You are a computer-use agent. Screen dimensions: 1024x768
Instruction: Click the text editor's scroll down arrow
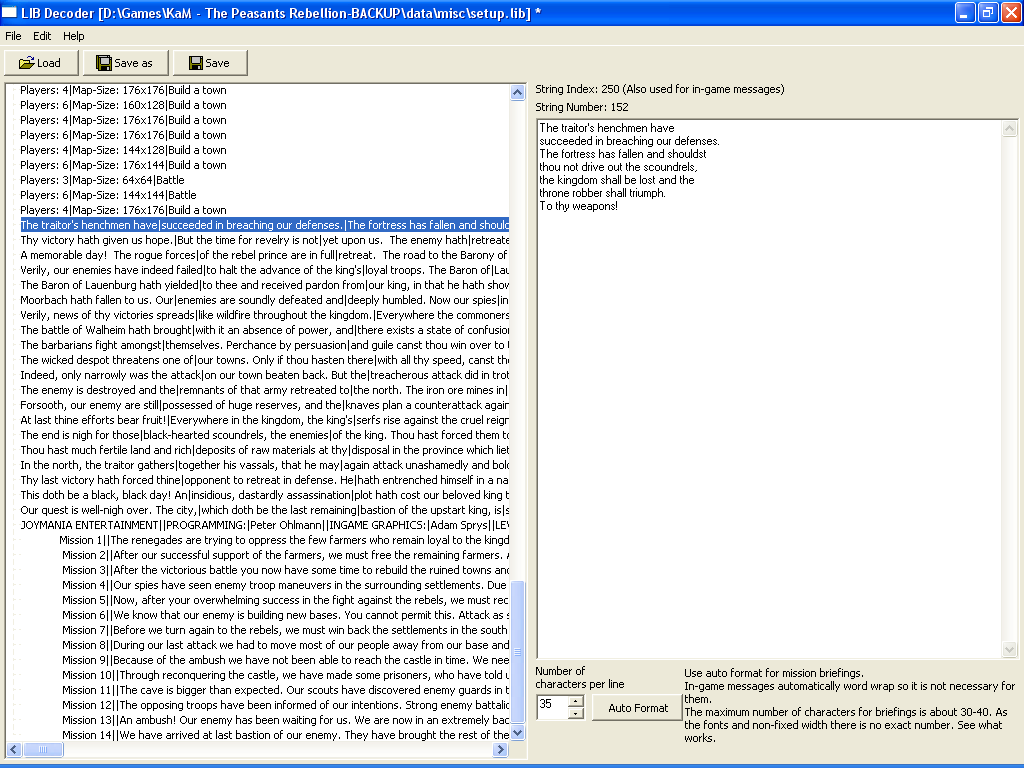pos(1010,650)
